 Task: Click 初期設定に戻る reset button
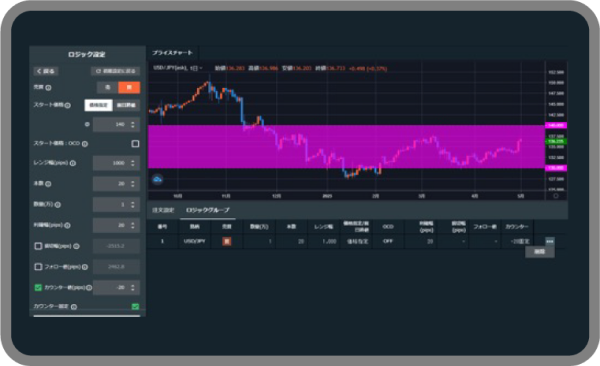click(x=116, y=71)
